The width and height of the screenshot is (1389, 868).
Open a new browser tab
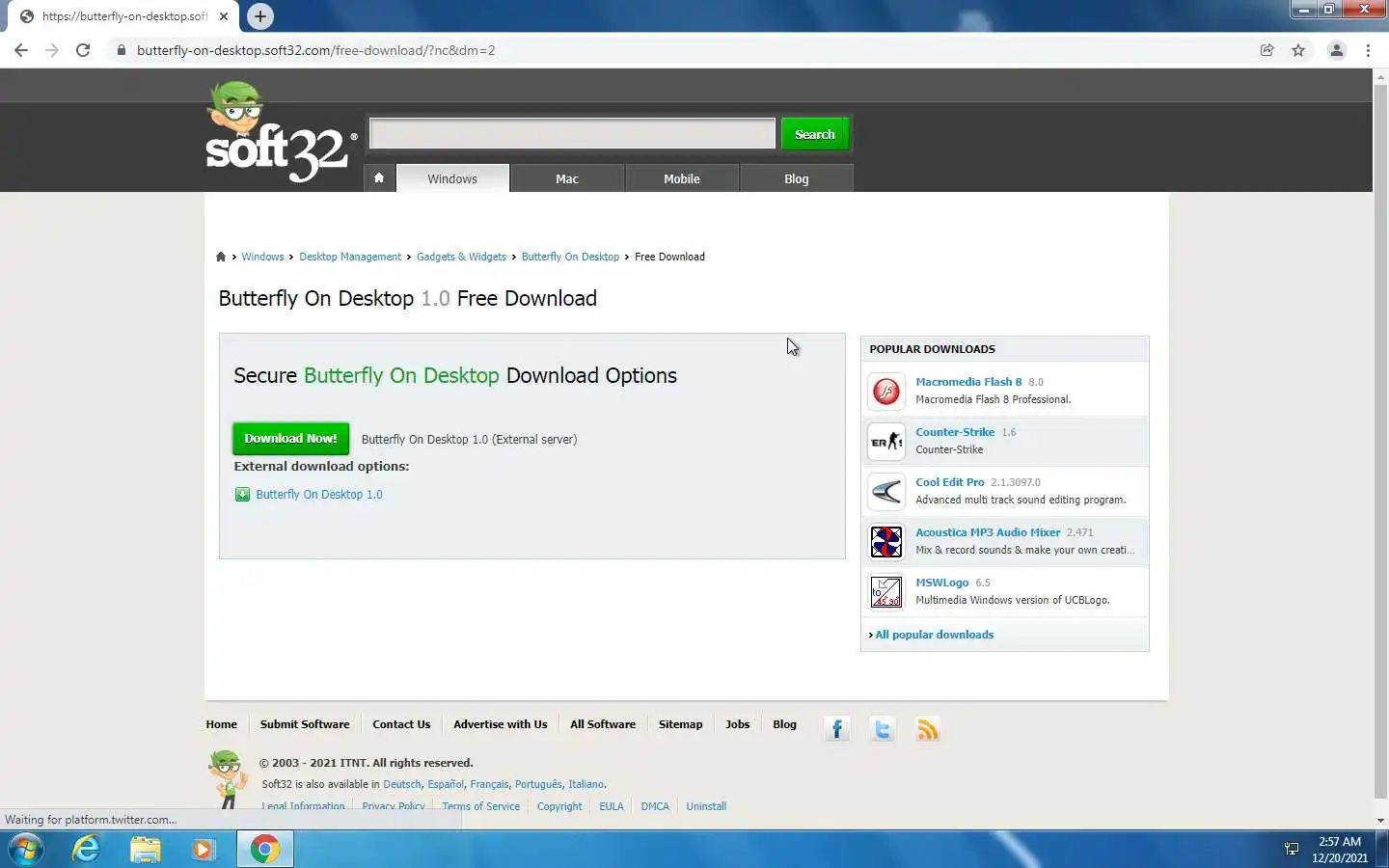[x=259, y=16]
